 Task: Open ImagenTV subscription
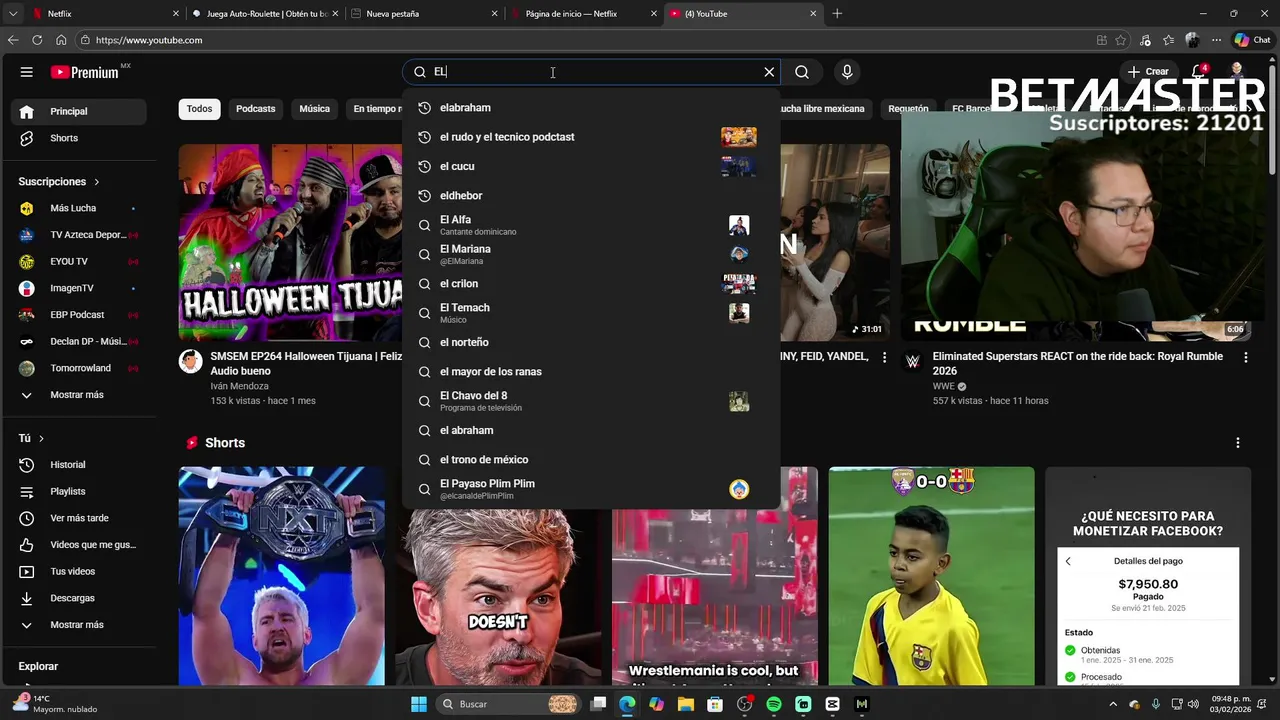pos(78,288)
